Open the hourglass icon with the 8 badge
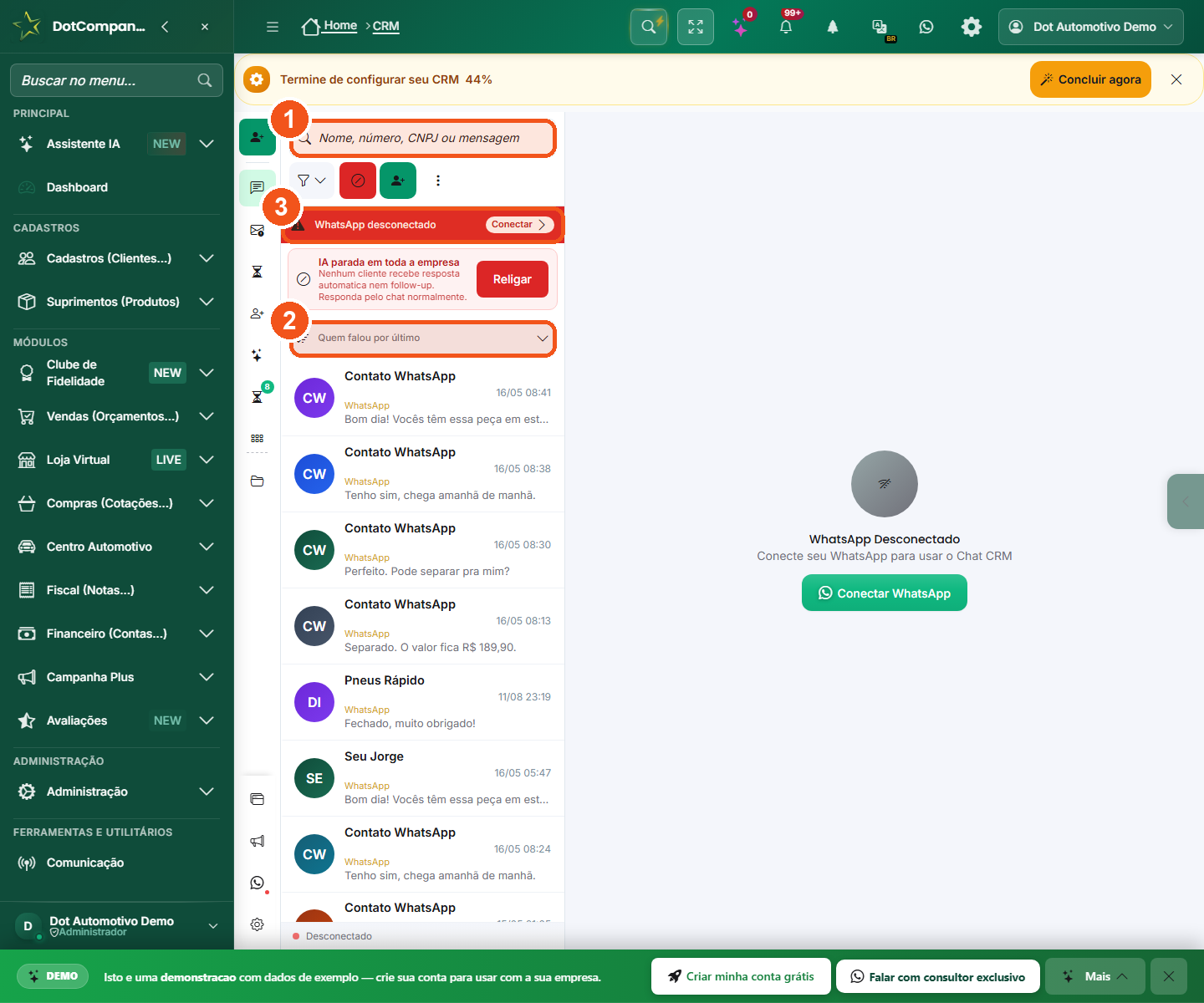The height and width of the screenshot is (1003, 1204). click(258, 396)
